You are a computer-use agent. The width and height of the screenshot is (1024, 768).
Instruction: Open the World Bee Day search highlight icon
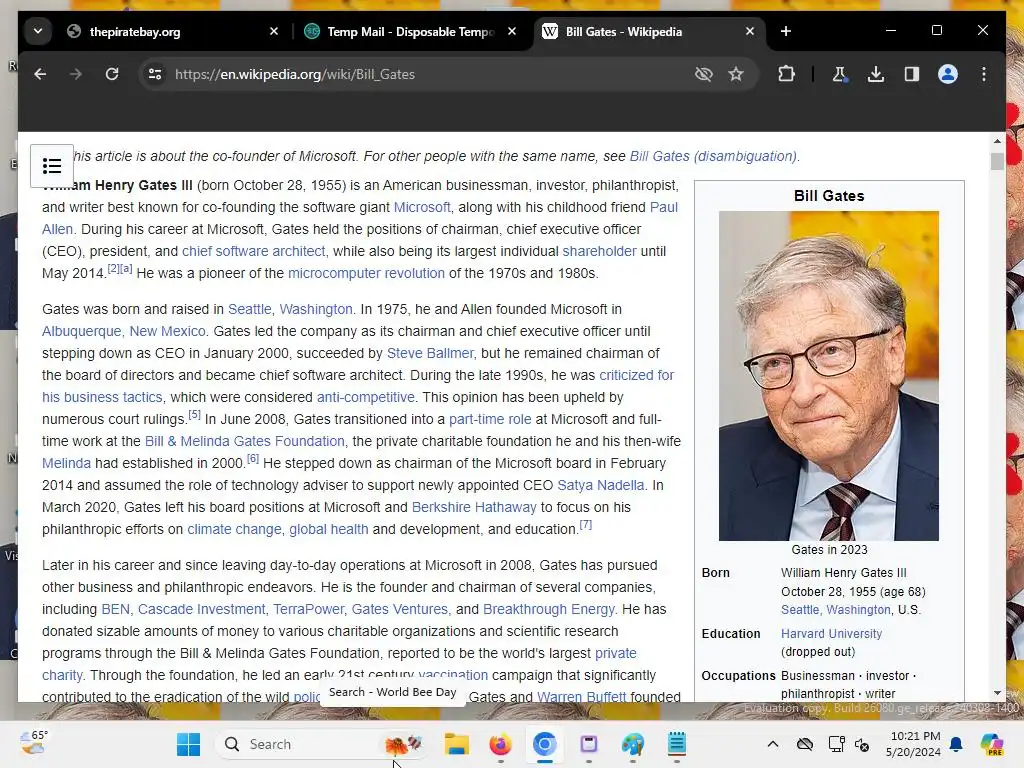[404, 744]
